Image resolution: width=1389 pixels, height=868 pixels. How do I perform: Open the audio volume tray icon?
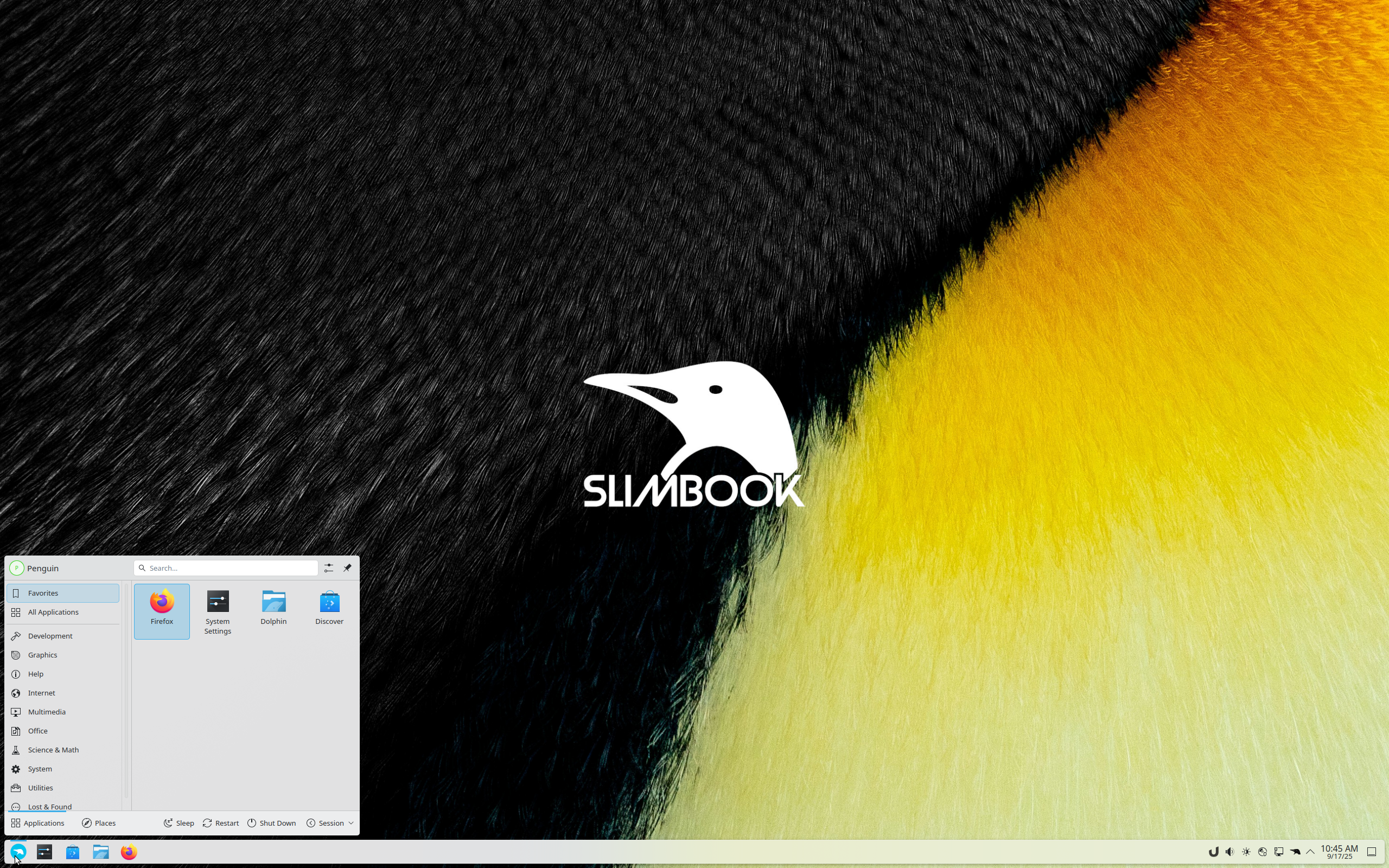1229,852
